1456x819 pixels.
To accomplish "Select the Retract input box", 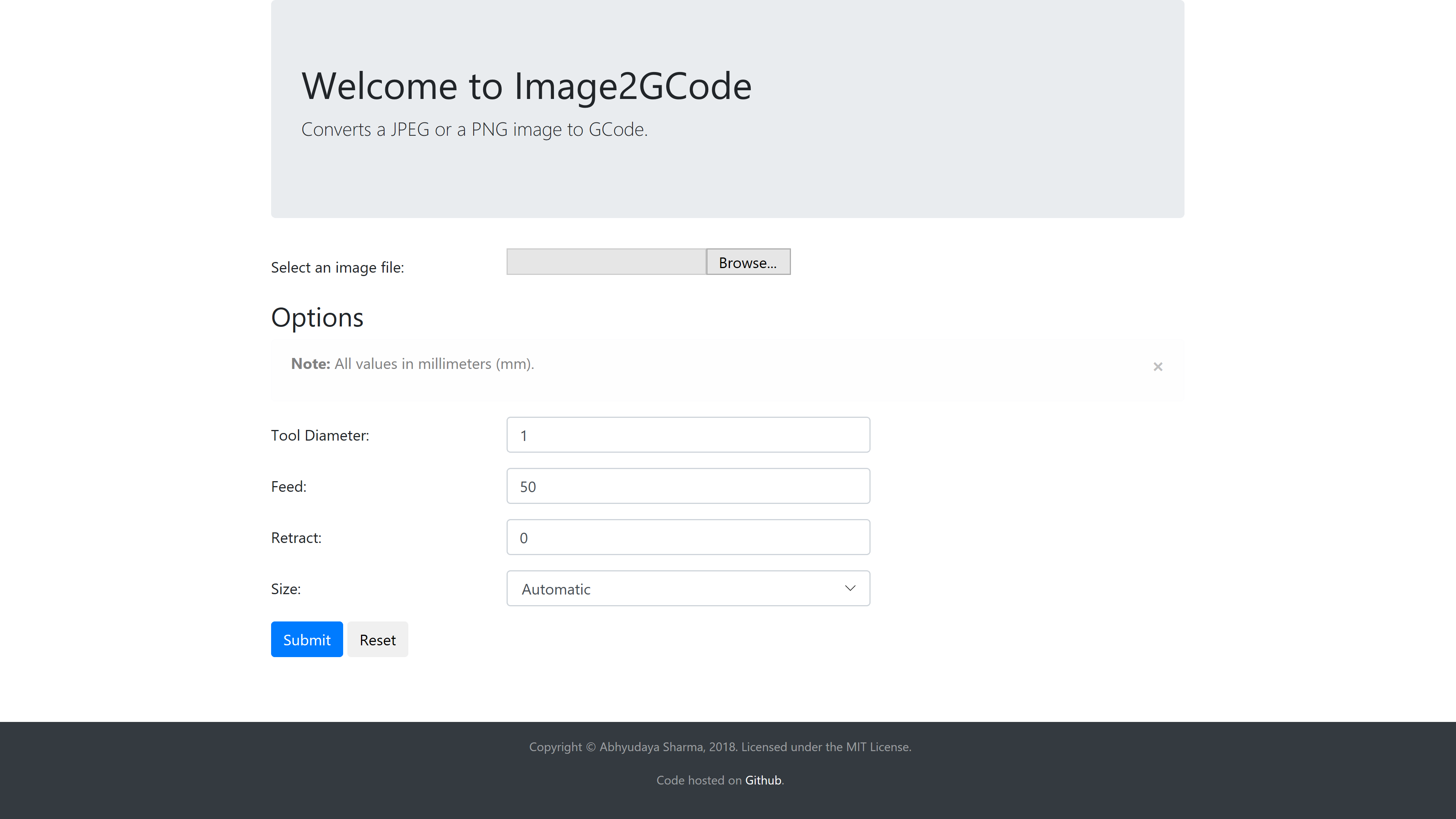I will click(x=688, y=538).
